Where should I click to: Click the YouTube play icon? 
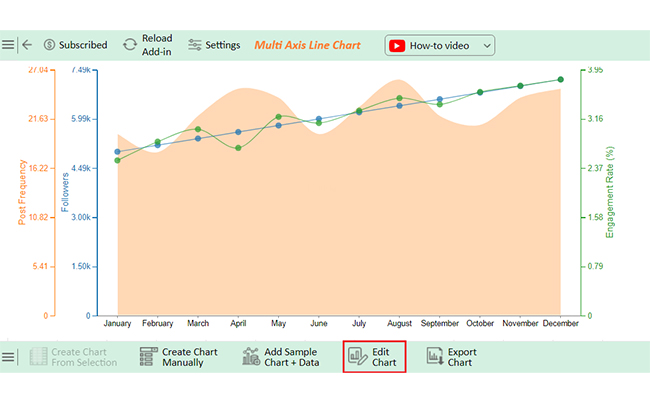[x=397, y=46]
